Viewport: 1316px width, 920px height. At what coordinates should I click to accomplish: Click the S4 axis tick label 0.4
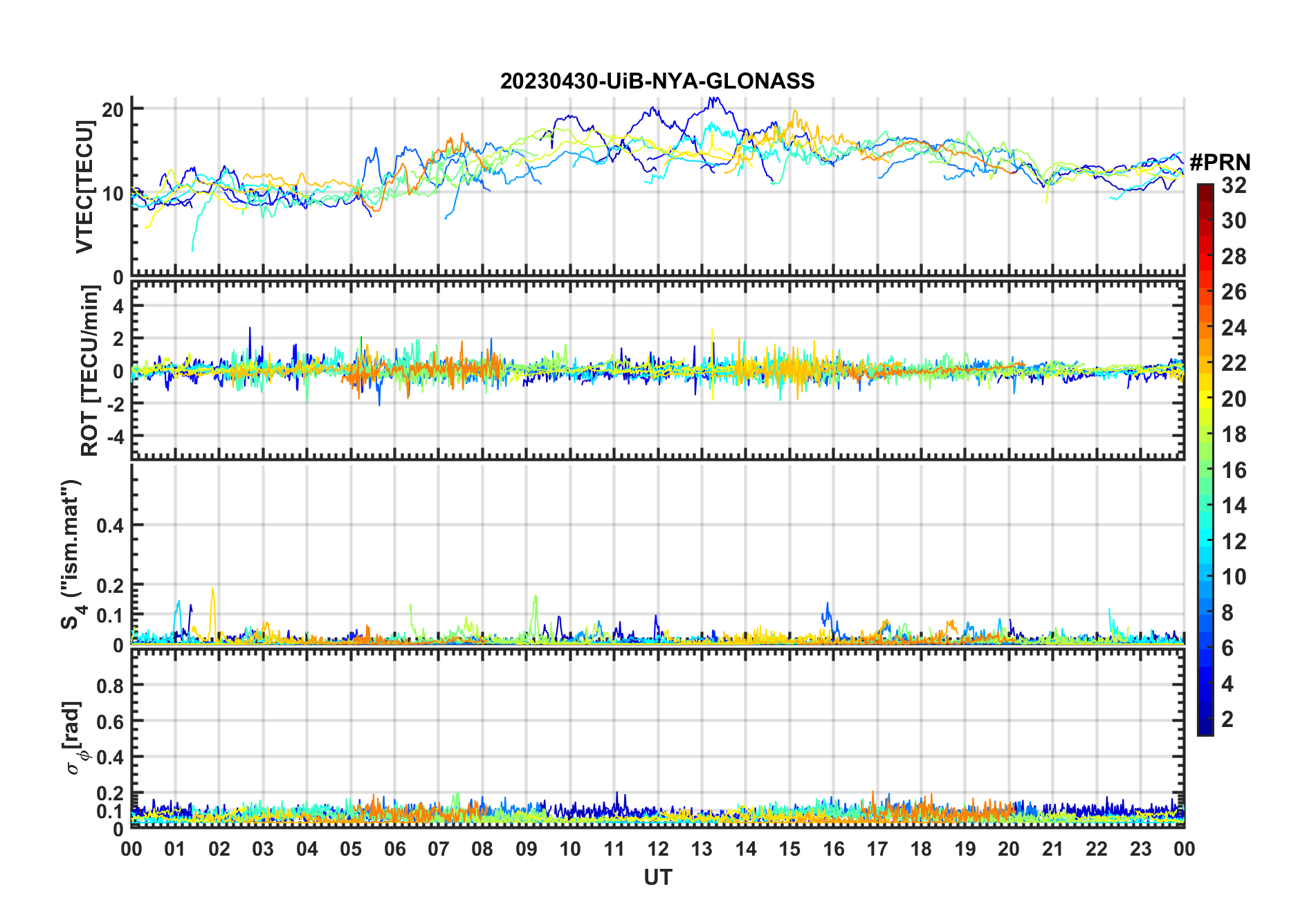(111, 526)
